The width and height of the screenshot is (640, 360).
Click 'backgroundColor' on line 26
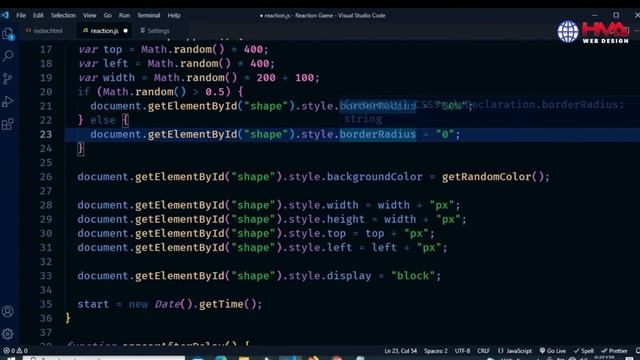coord(374,177)
